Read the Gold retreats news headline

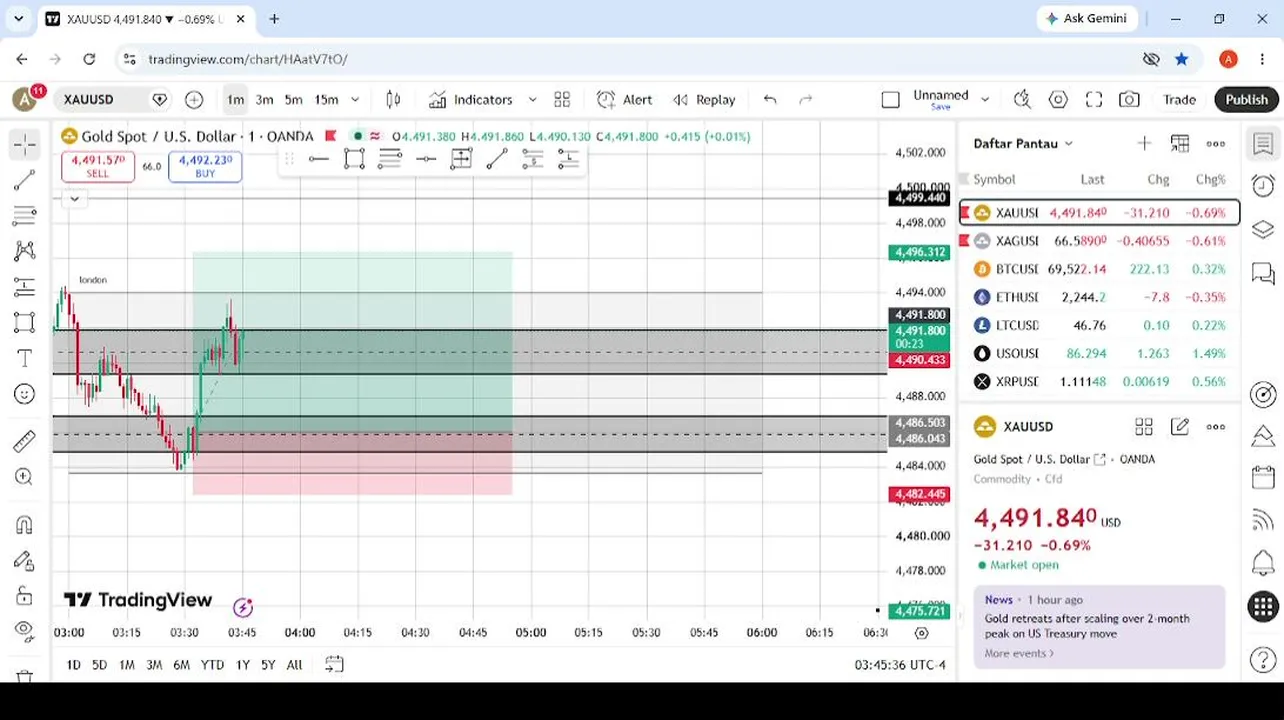[1087, 626]
